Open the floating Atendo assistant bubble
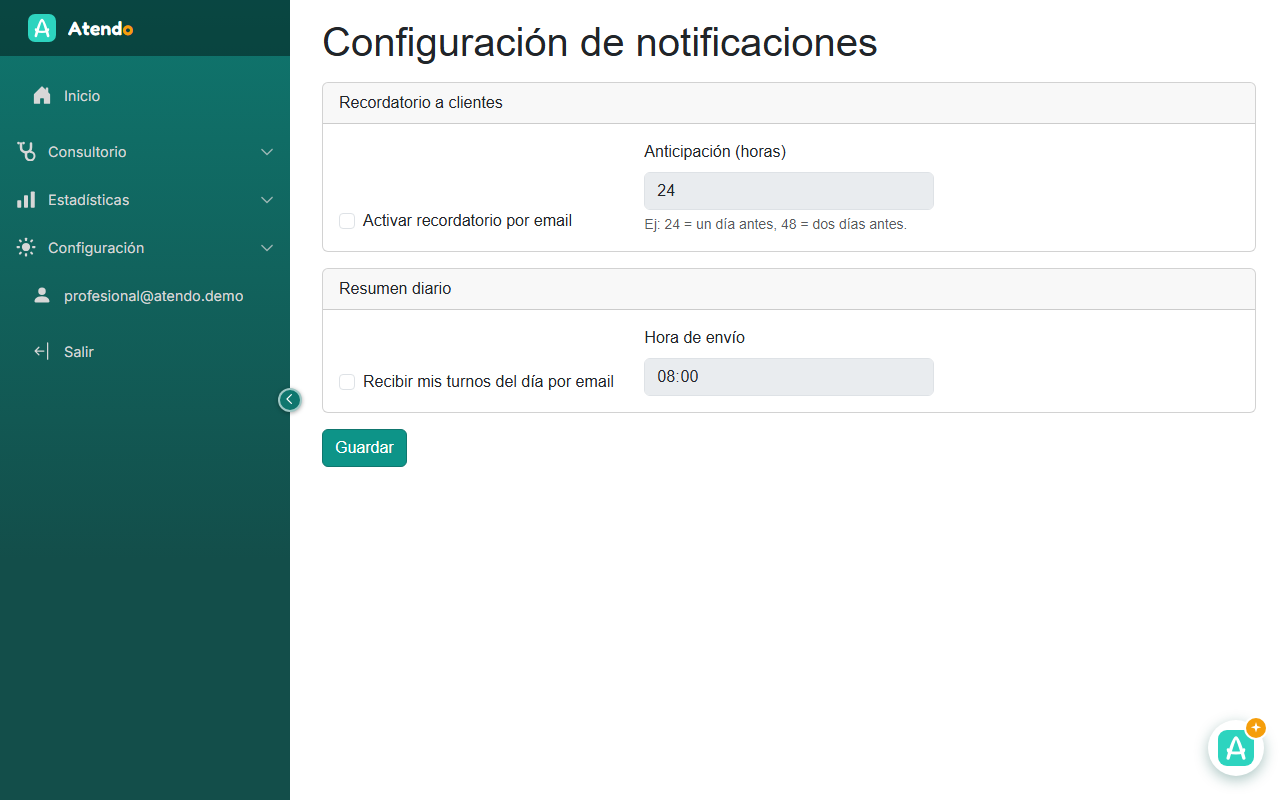Viewport: 1280px width, 800px height. coord(1236,748)
